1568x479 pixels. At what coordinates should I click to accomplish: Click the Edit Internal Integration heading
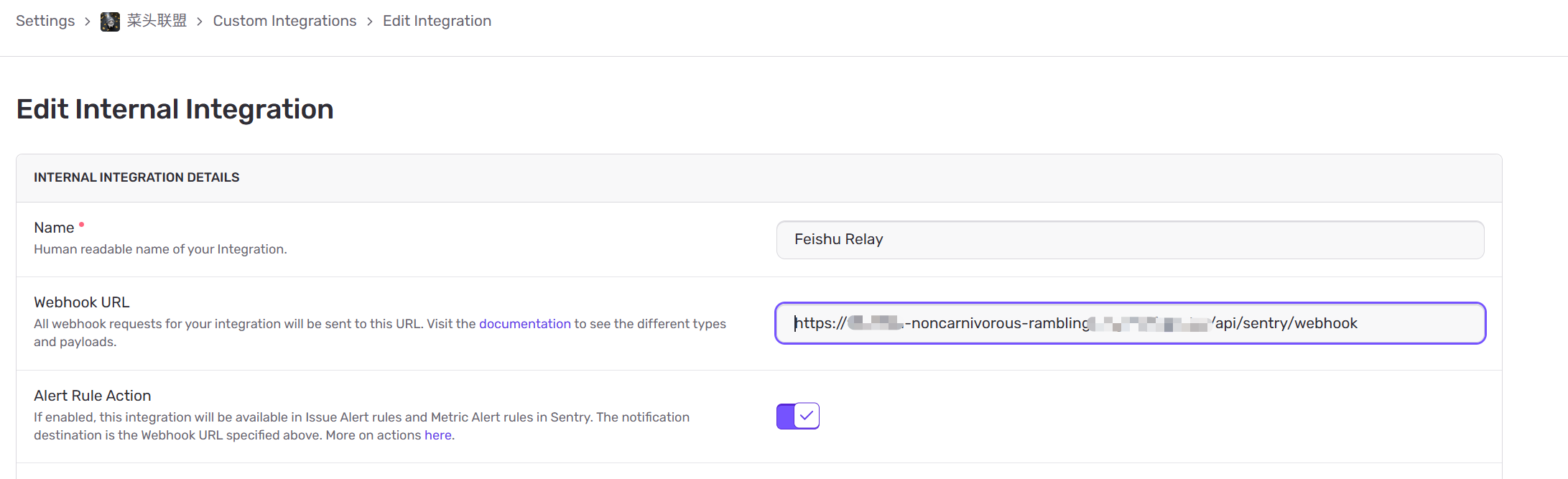[175, 109]
